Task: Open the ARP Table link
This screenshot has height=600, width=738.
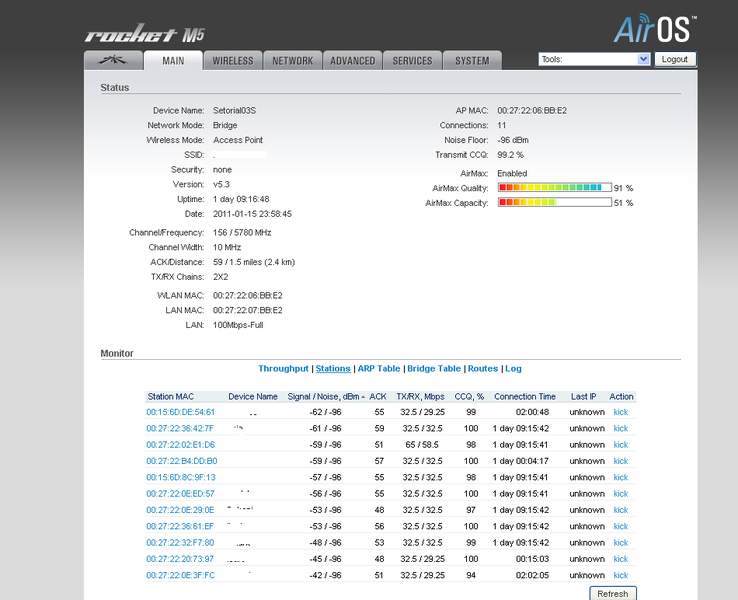Action: [x=378, y=368]
